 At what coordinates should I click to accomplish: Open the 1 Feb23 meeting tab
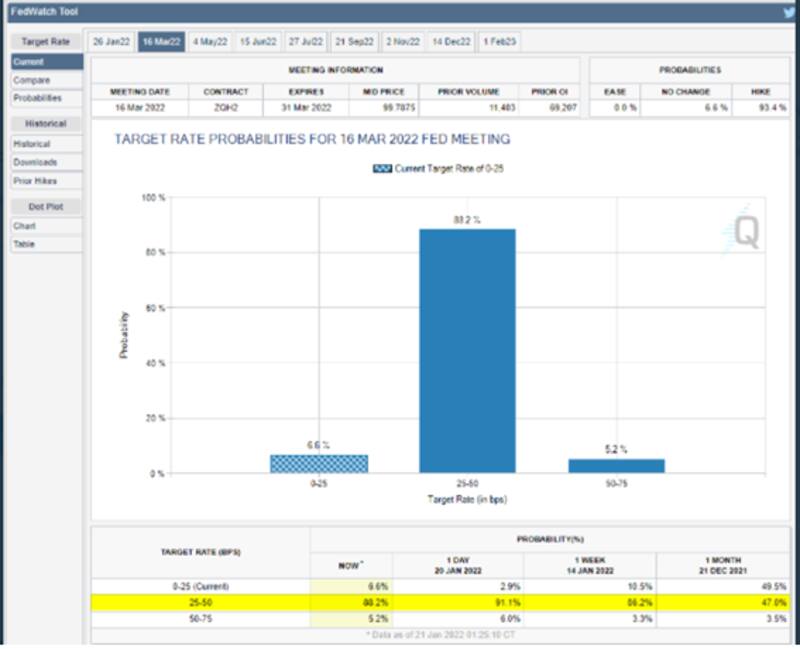point(498,41)
